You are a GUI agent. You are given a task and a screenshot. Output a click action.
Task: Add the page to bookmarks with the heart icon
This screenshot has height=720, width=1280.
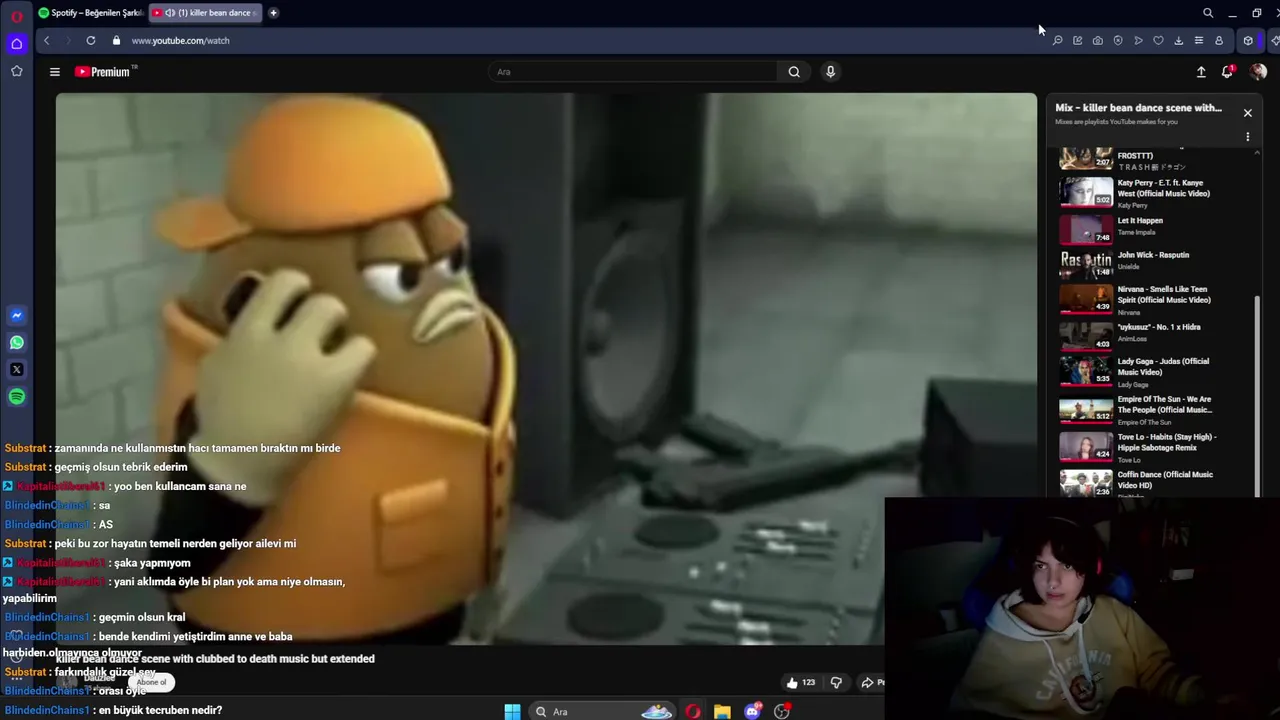(x=1158, y=41)
